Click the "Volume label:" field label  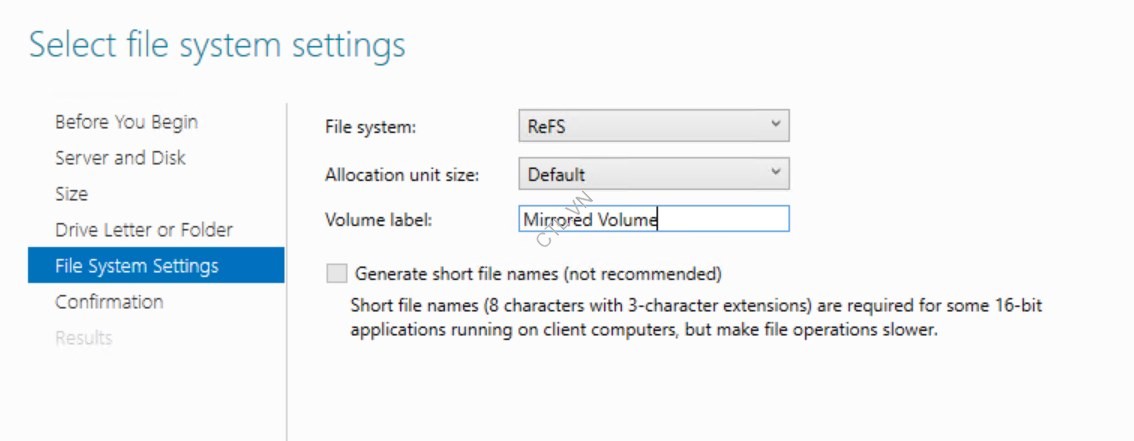pyautogui.click(x=378, y=220)
